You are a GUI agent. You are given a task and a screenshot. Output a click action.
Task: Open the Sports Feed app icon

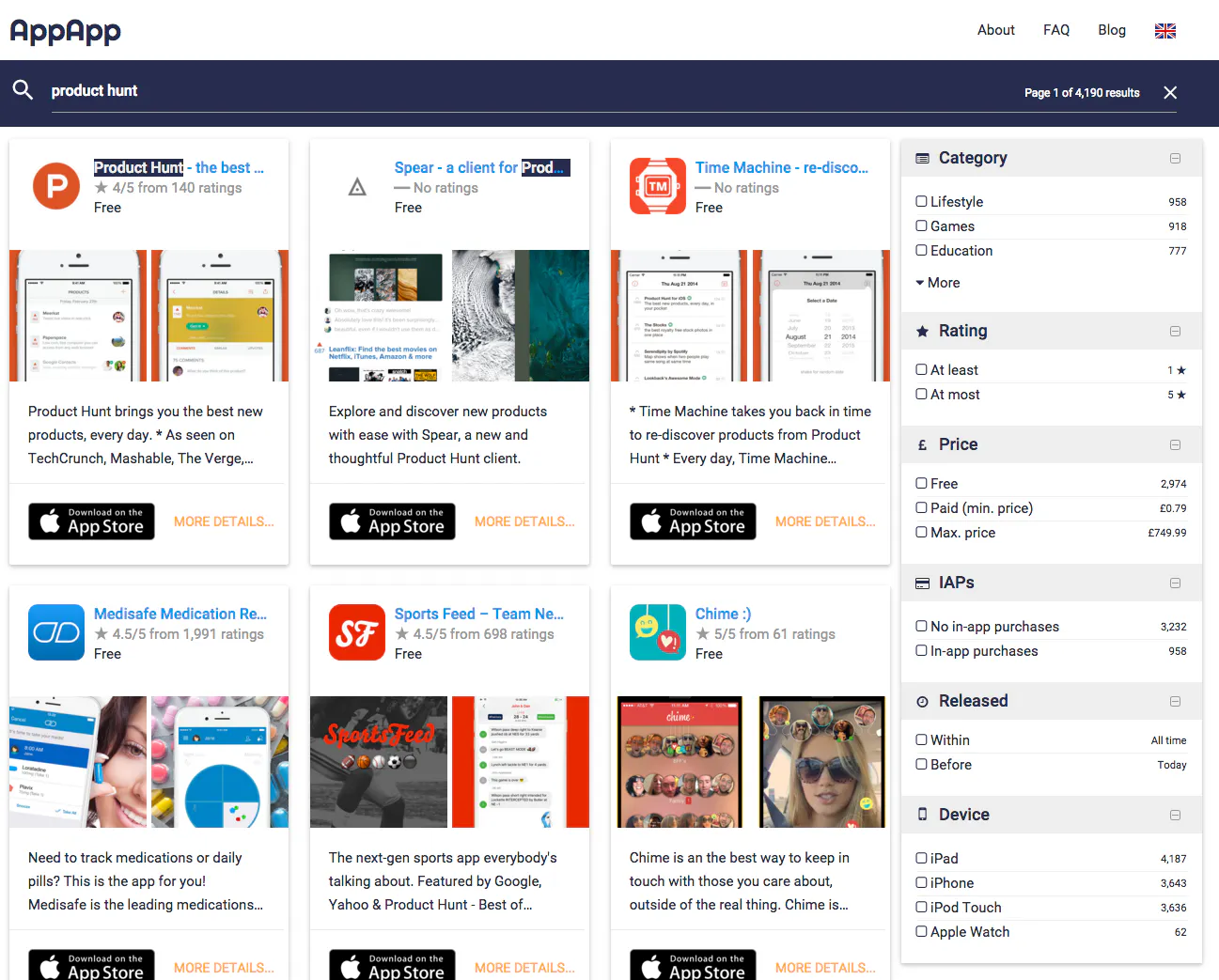pos(357,632)
